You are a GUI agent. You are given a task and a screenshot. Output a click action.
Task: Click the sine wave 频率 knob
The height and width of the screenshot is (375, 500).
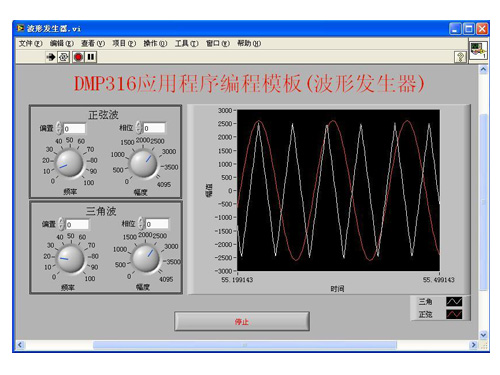[69, 163]
